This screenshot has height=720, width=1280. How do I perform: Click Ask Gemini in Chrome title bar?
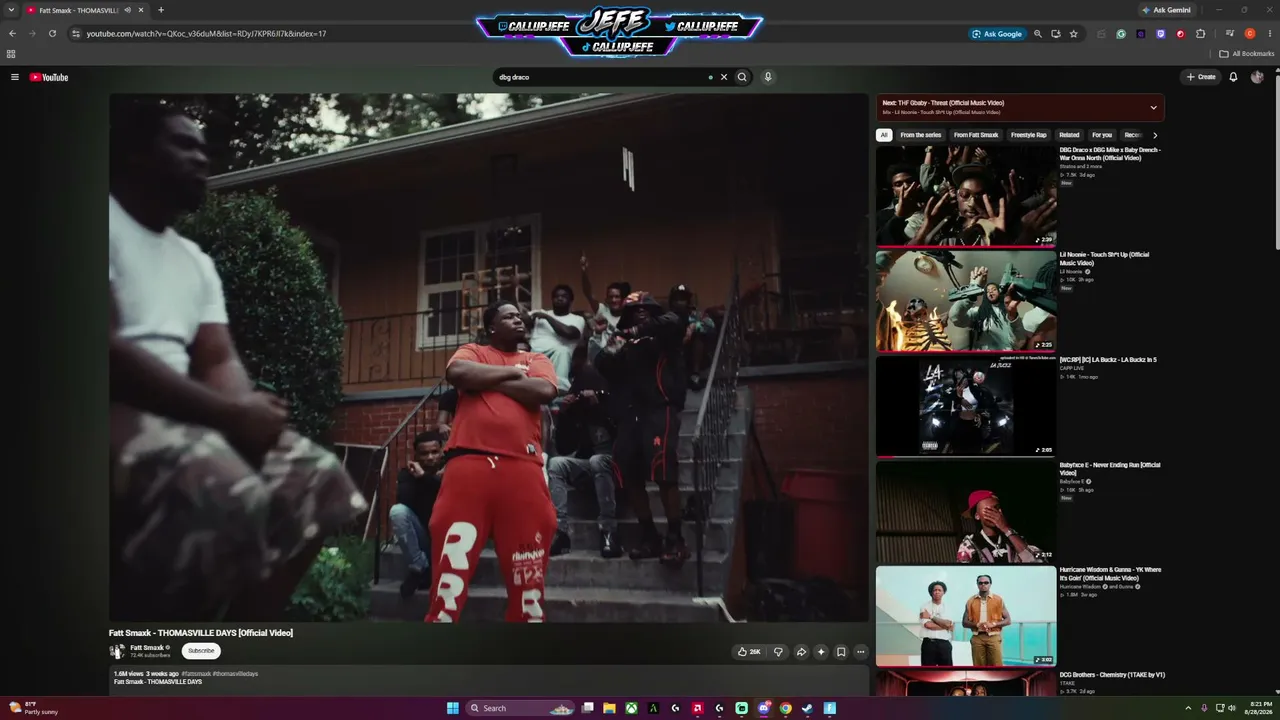[1165, 10]
